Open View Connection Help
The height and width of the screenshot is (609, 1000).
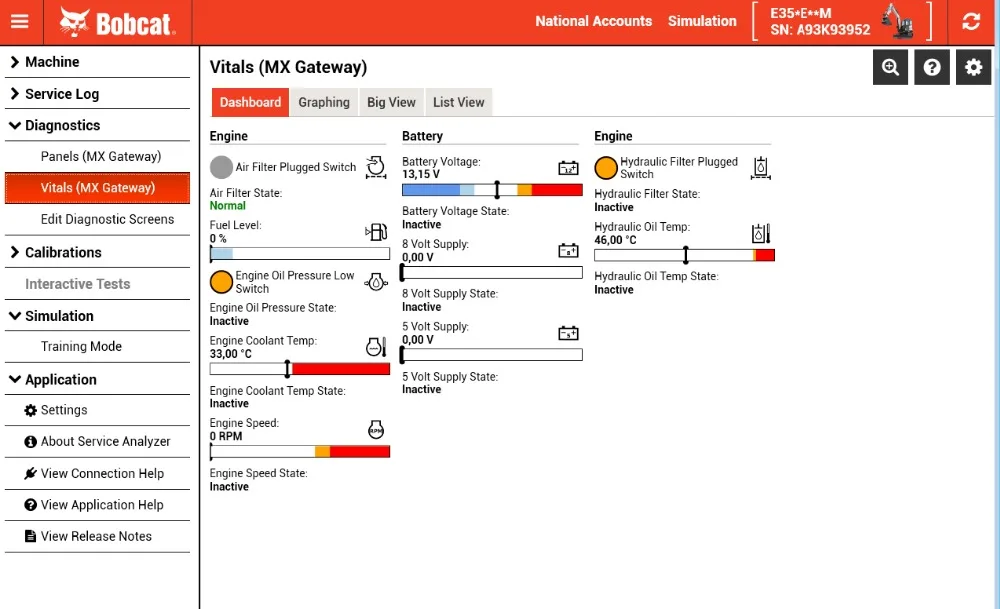[97, 473]
